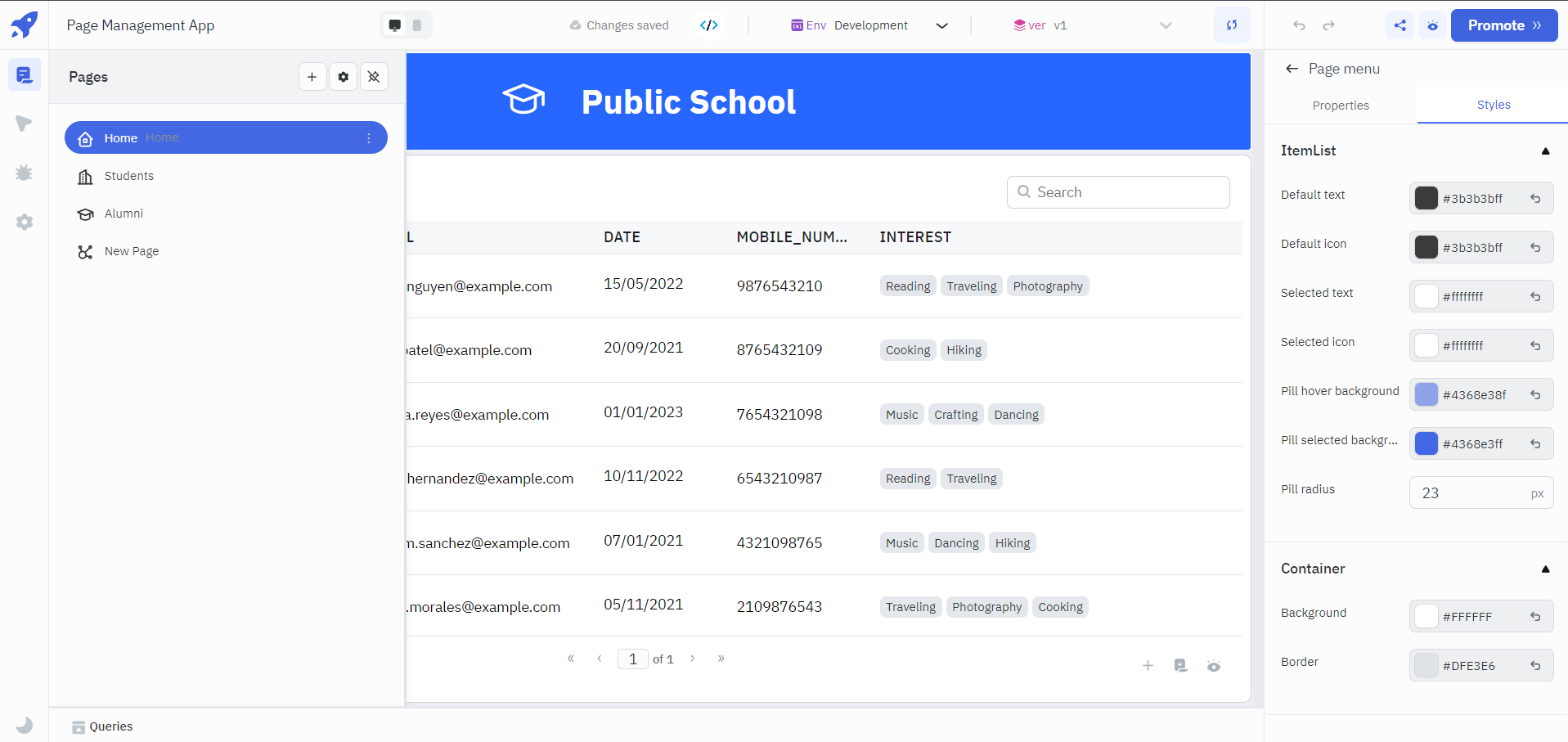Click the mobile number 8765432109
1568x742 pixels.
pos(780,350)
